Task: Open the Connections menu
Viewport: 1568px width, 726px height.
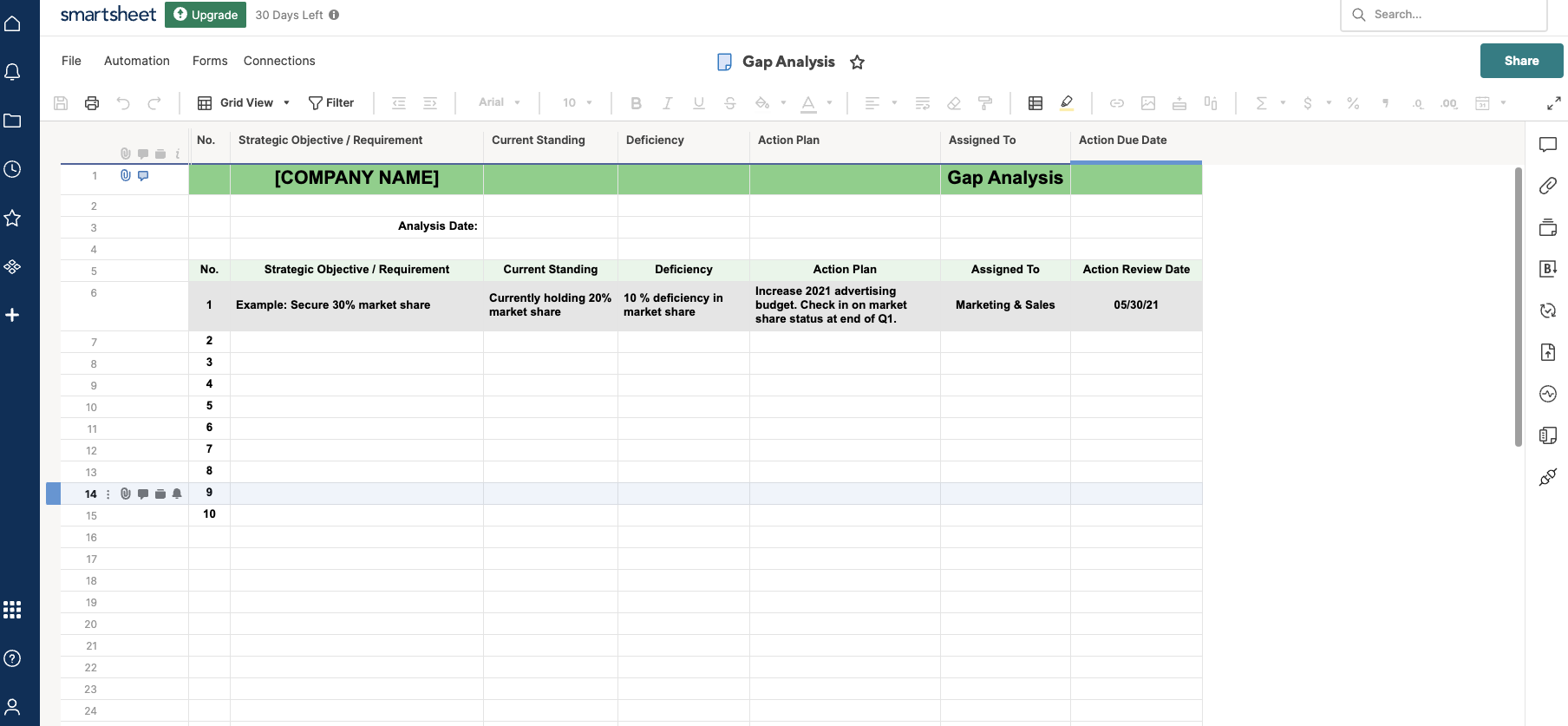Action: [x=279, y=61]
